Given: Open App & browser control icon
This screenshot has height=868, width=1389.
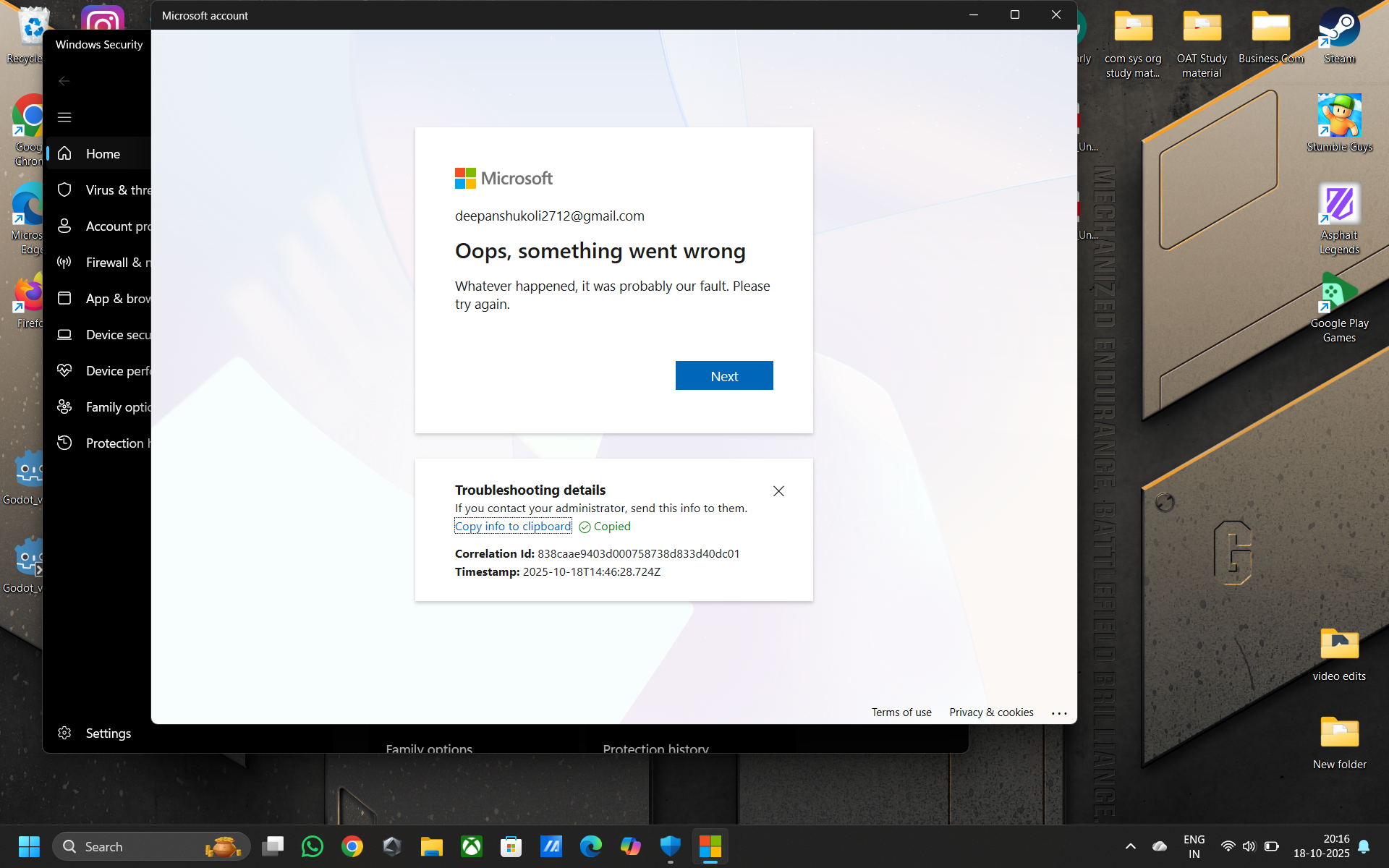Looking at the screenshot, I should (x=64, y=298).
